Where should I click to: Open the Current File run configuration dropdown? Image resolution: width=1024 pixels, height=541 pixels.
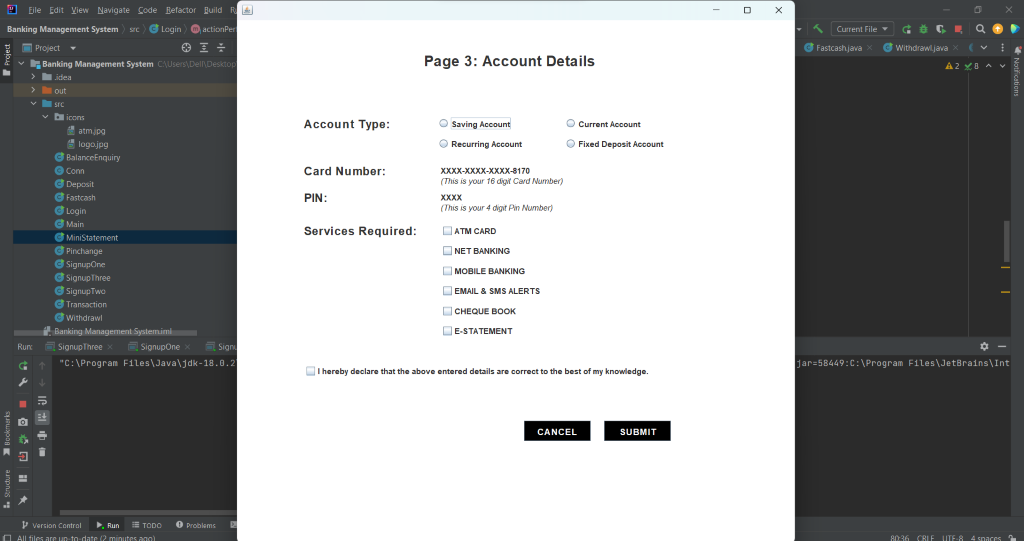(862, 29)
